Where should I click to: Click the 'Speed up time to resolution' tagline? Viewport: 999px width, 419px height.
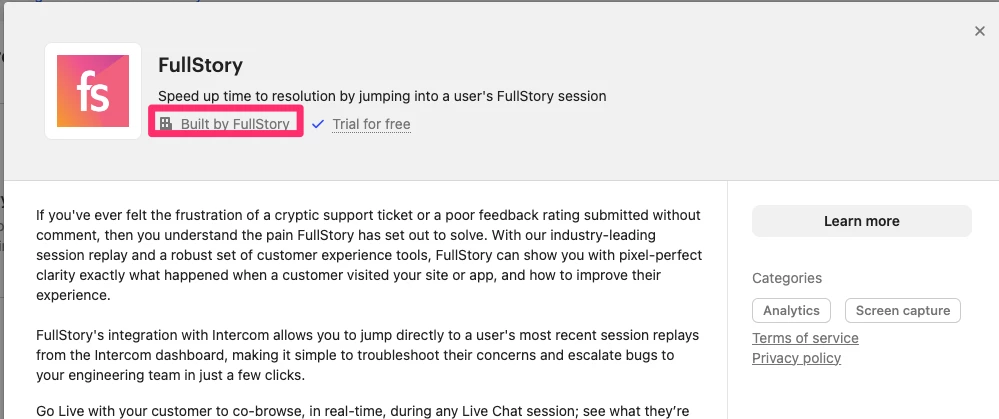pos(382,97)
